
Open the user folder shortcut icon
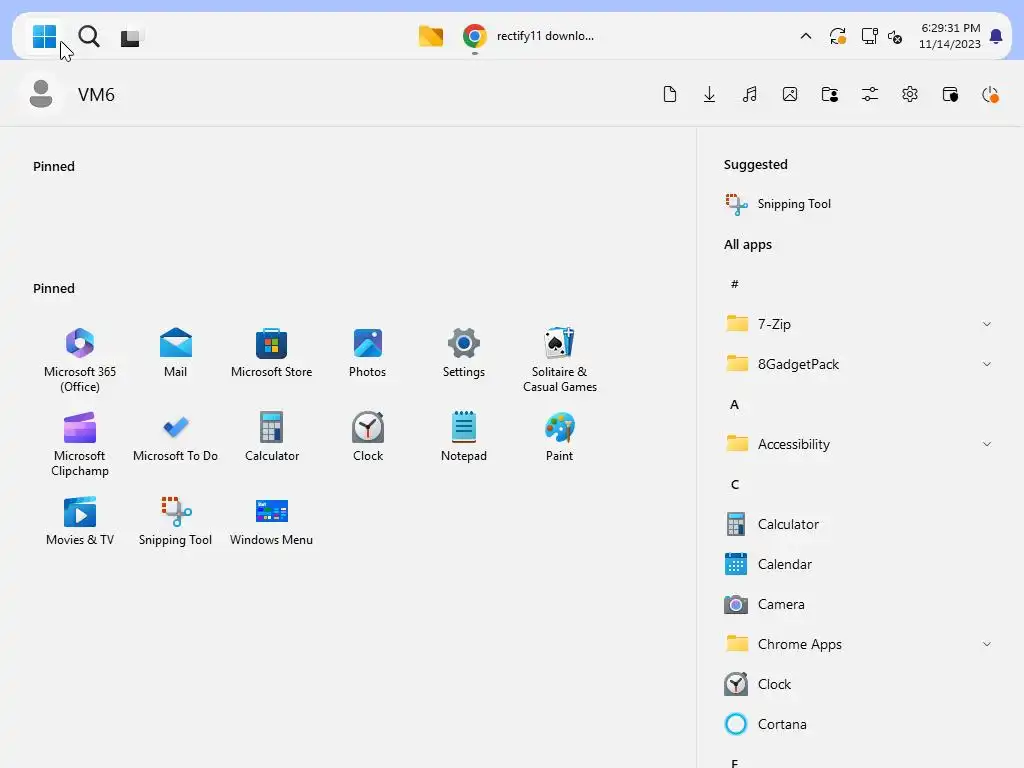(830, 95)
